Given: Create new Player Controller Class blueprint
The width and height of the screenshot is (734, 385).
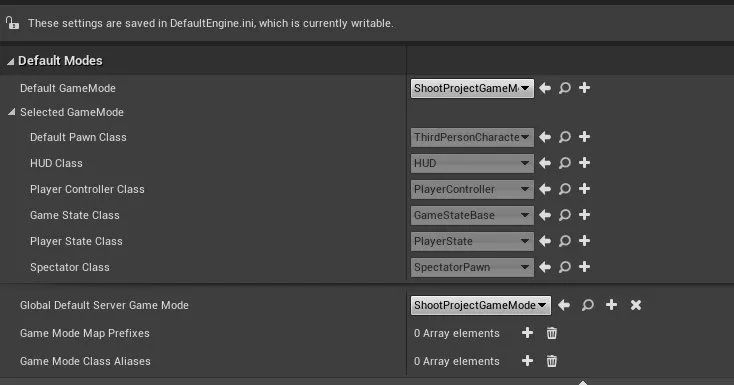Looking at the screenshot, I should (584, 188).
